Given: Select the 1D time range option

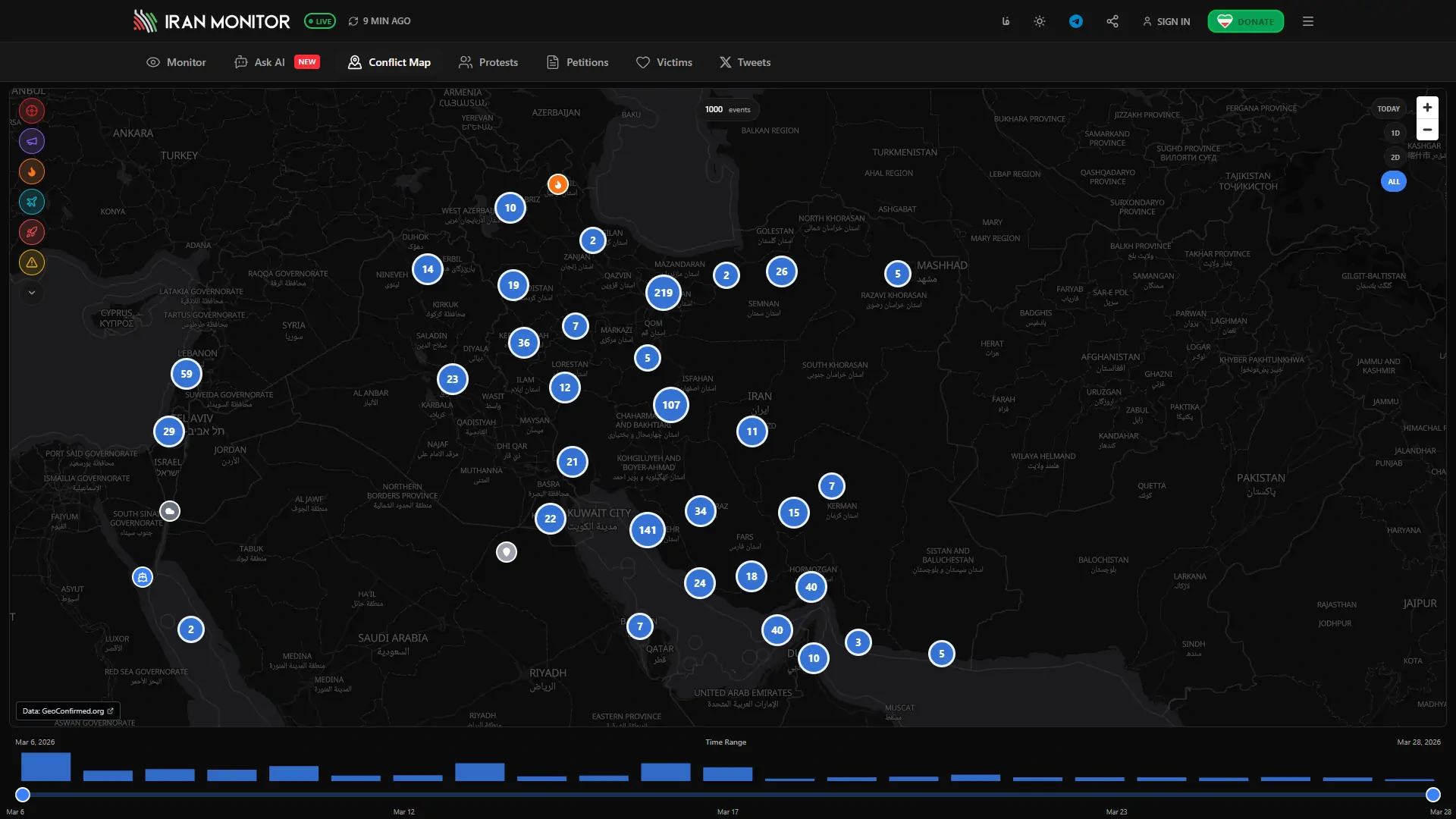Looking at the screenshot, I should 1395,133.
